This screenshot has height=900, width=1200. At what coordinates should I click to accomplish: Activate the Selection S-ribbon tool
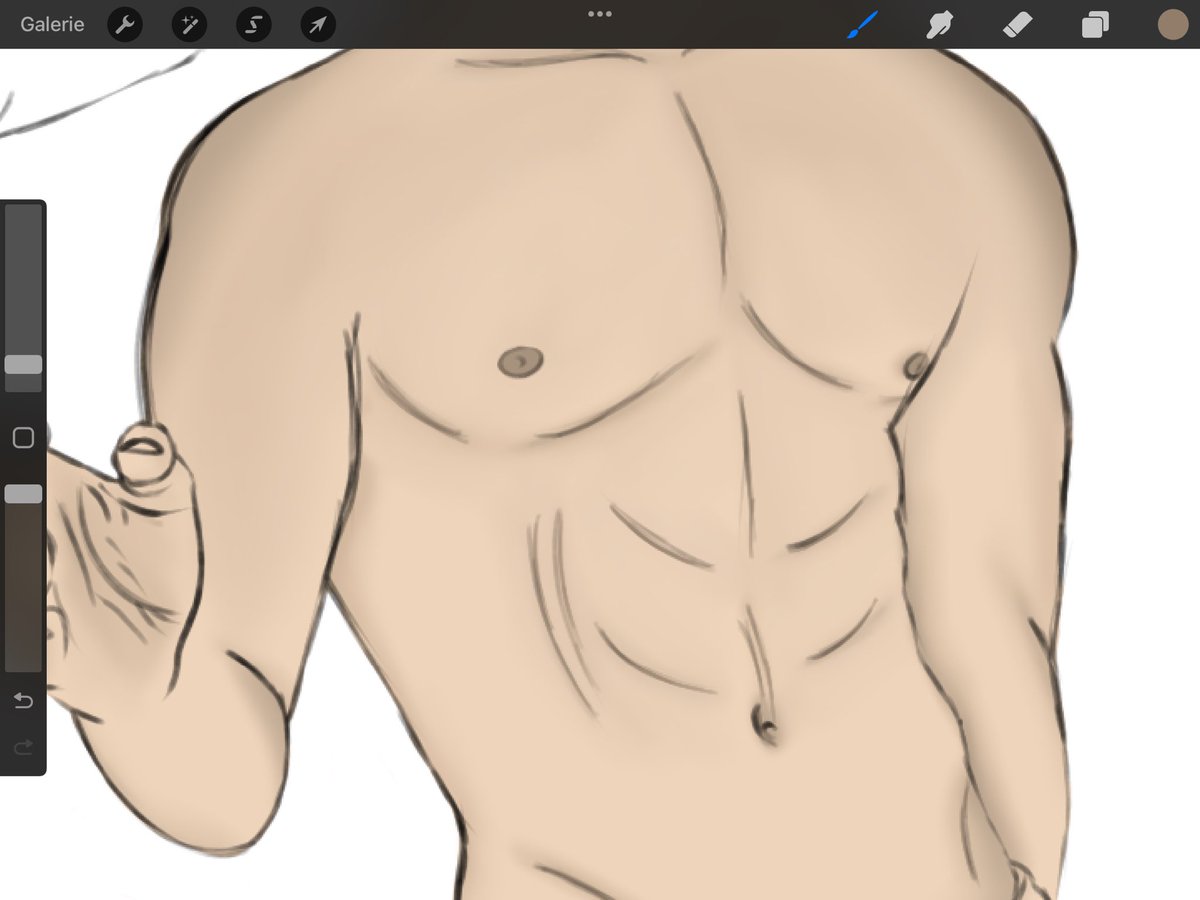click(254, 25)
